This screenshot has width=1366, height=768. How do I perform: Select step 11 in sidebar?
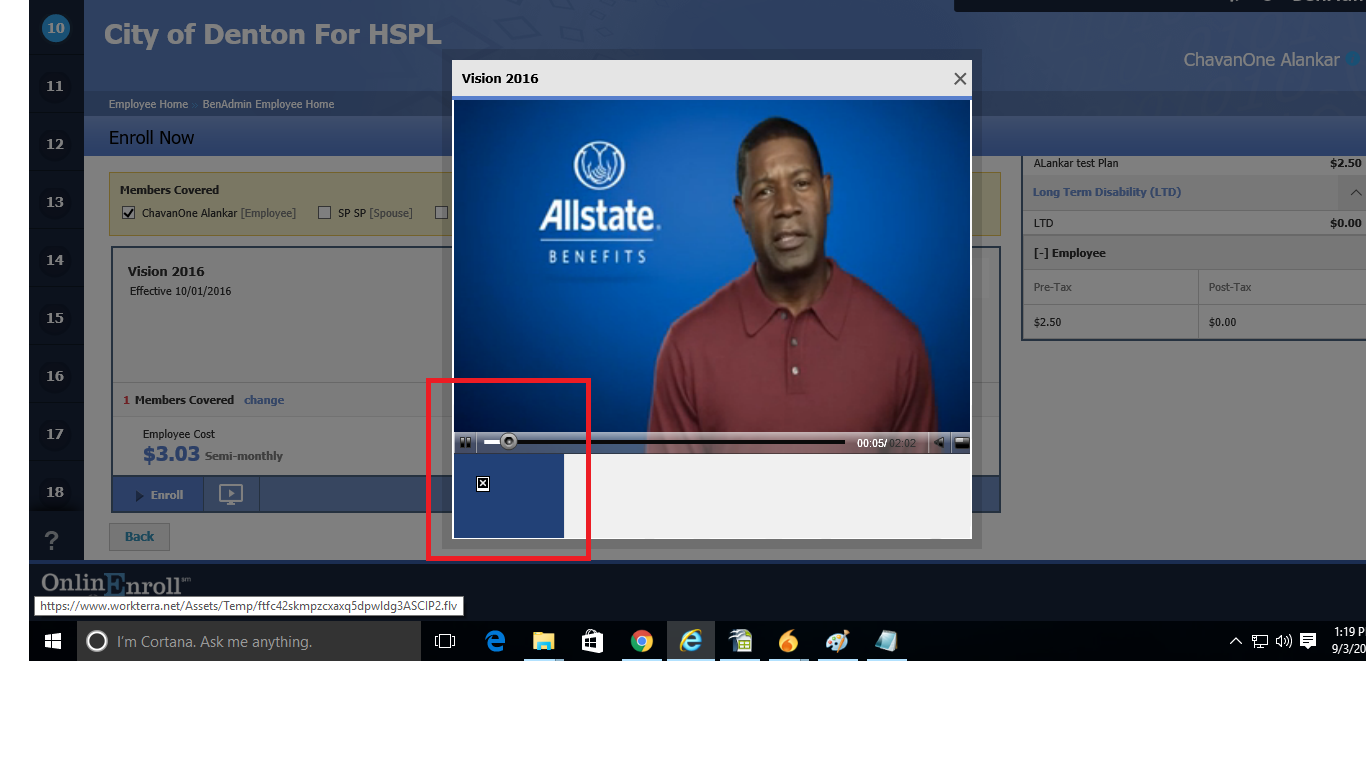pos(55,86)
